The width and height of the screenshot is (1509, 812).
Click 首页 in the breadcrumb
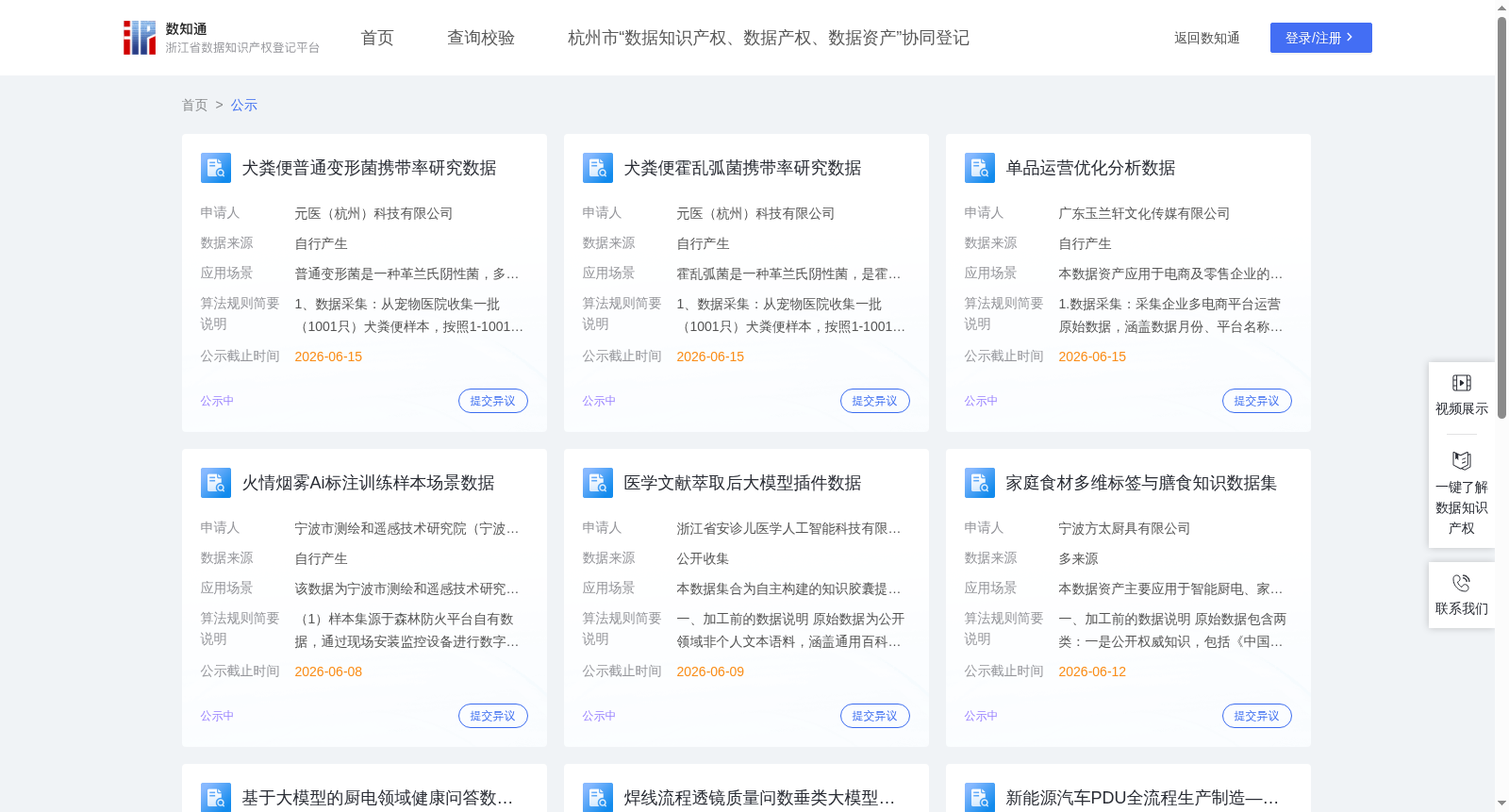point(194,105)
